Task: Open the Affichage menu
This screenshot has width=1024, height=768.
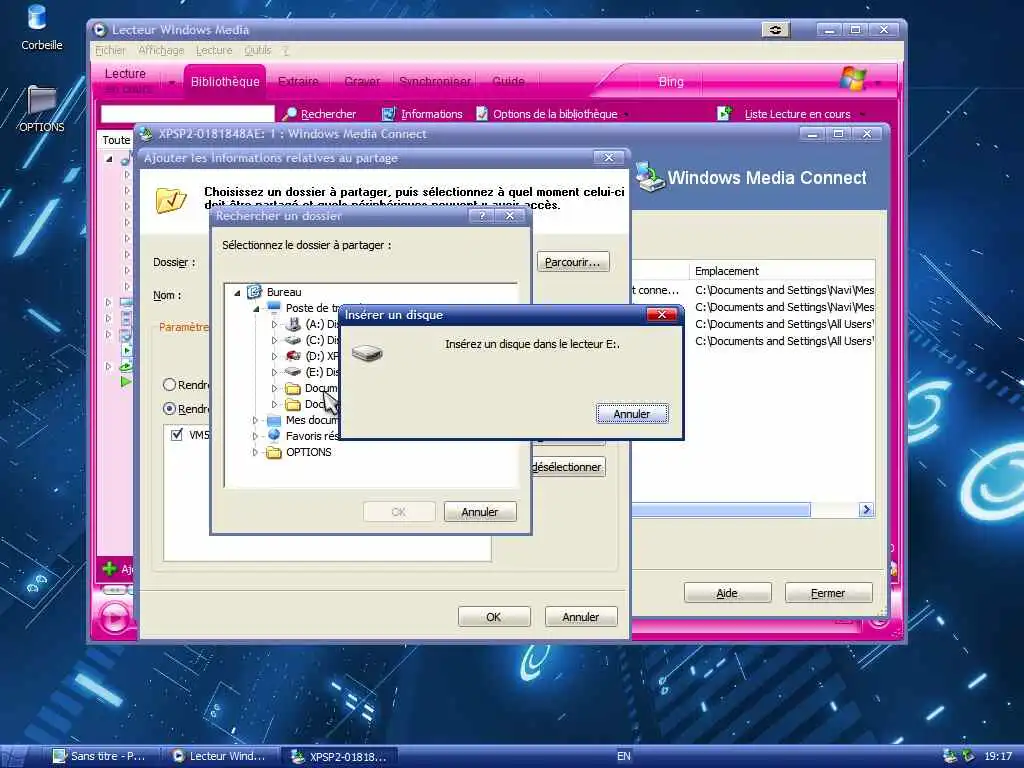Action: (161, 50)
